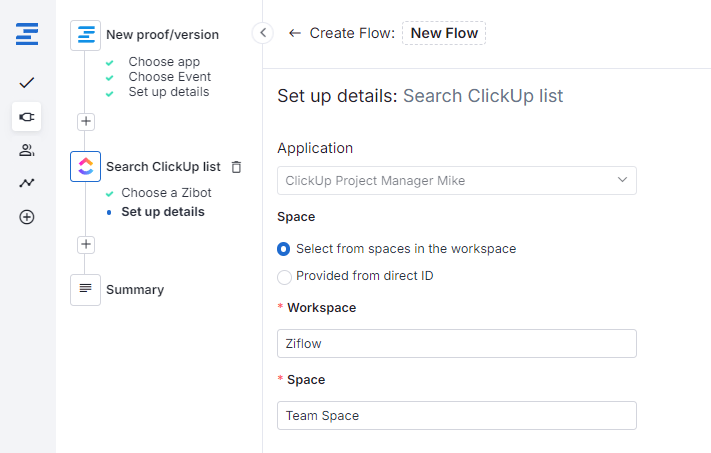Open Choose a Zibot step
Screen dimensions: 711x453
pyautogui.click(x=165, y=192)
